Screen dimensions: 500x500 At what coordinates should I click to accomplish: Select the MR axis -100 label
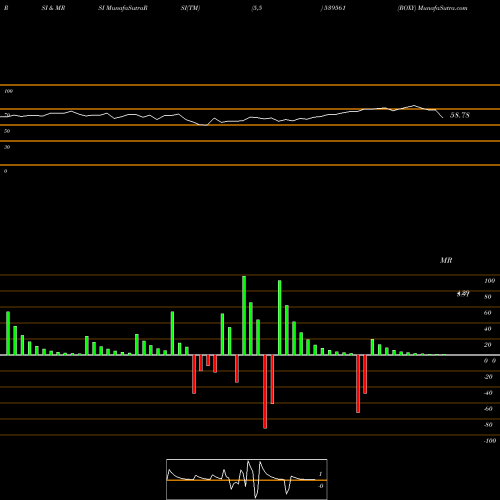(x=490, y=441)
